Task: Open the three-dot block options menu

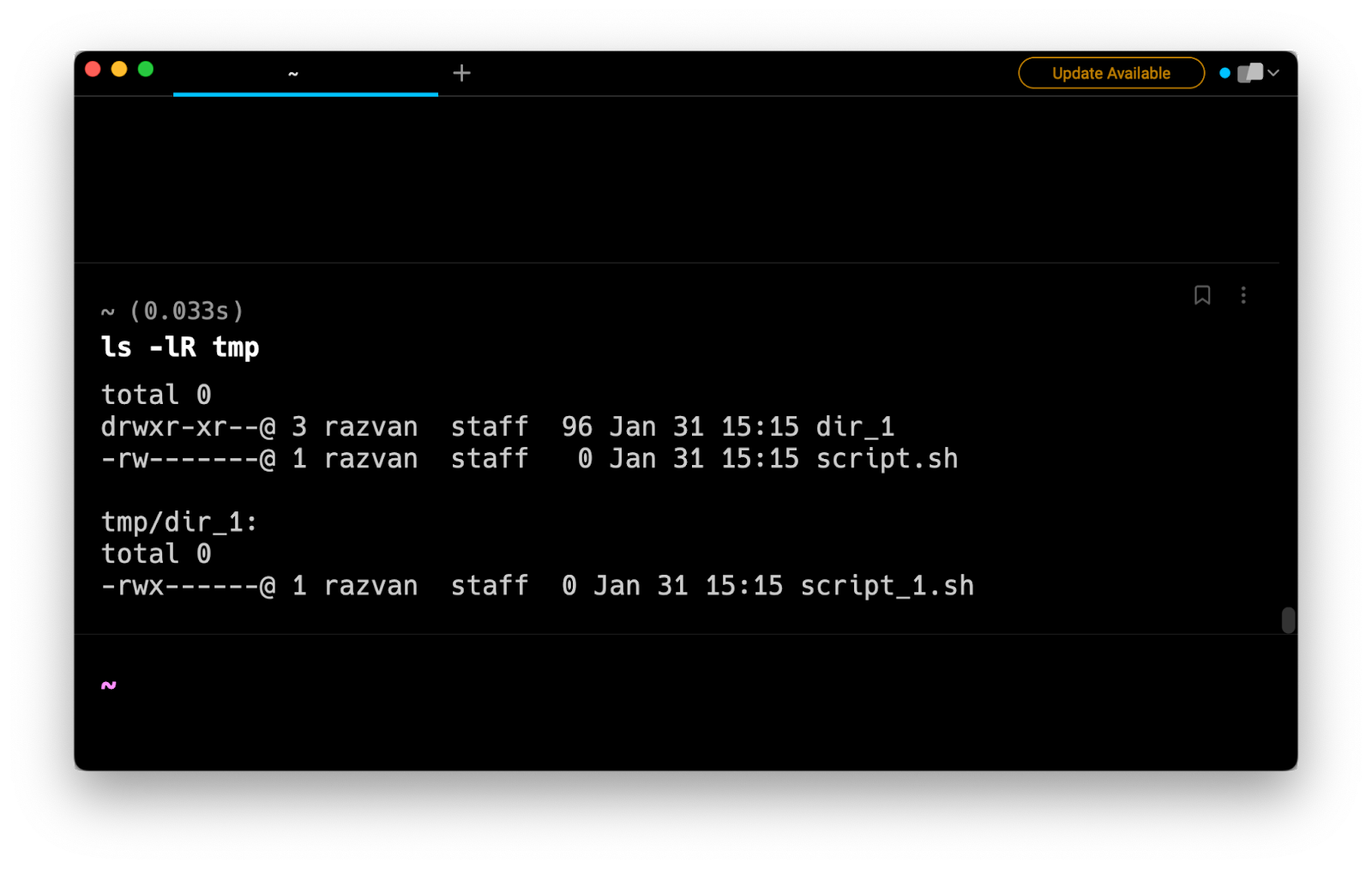Action: coord(1243,295)
